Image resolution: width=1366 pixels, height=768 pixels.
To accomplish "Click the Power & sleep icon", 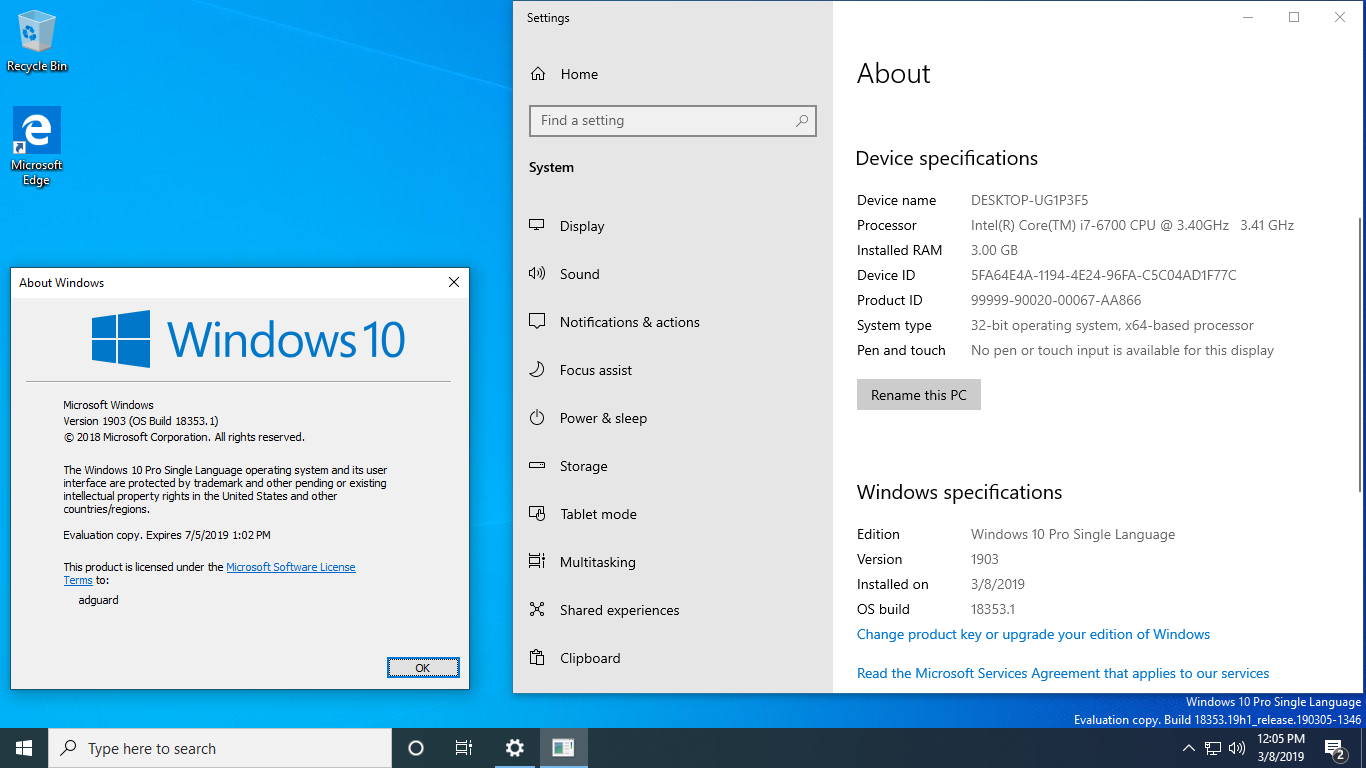I will click(537, 418).
